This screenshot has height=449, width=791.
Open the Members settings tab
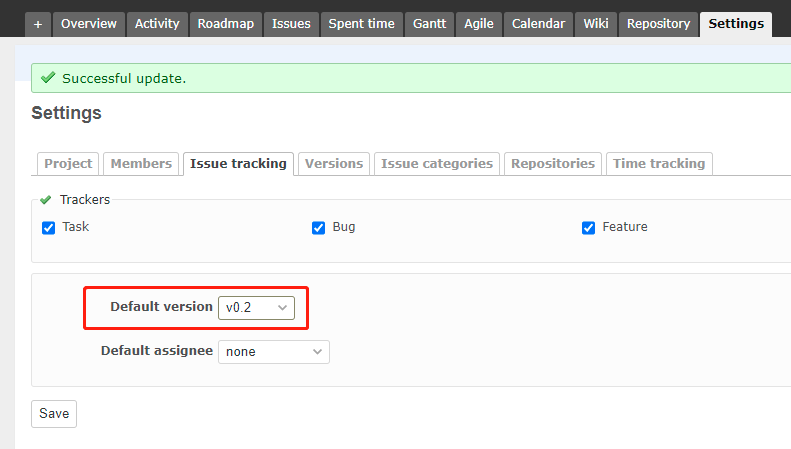[141, 164]
